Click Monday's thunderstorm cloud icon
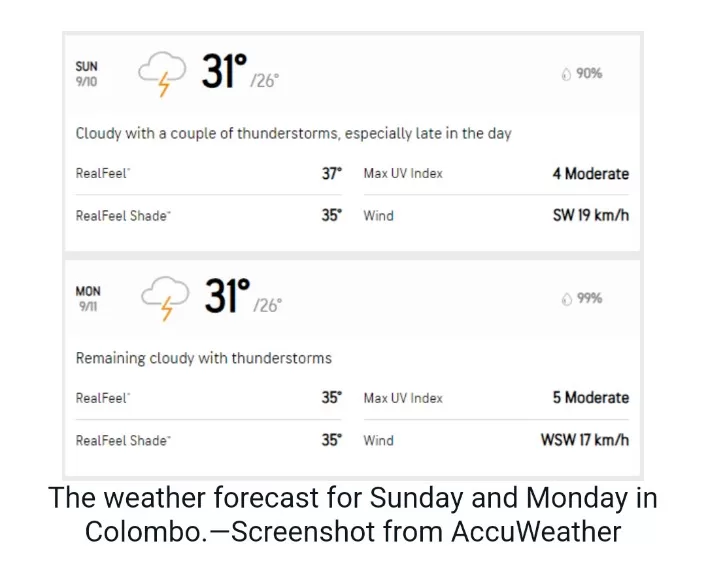This screenshot has height=574, width=706. tap(165, 298)
